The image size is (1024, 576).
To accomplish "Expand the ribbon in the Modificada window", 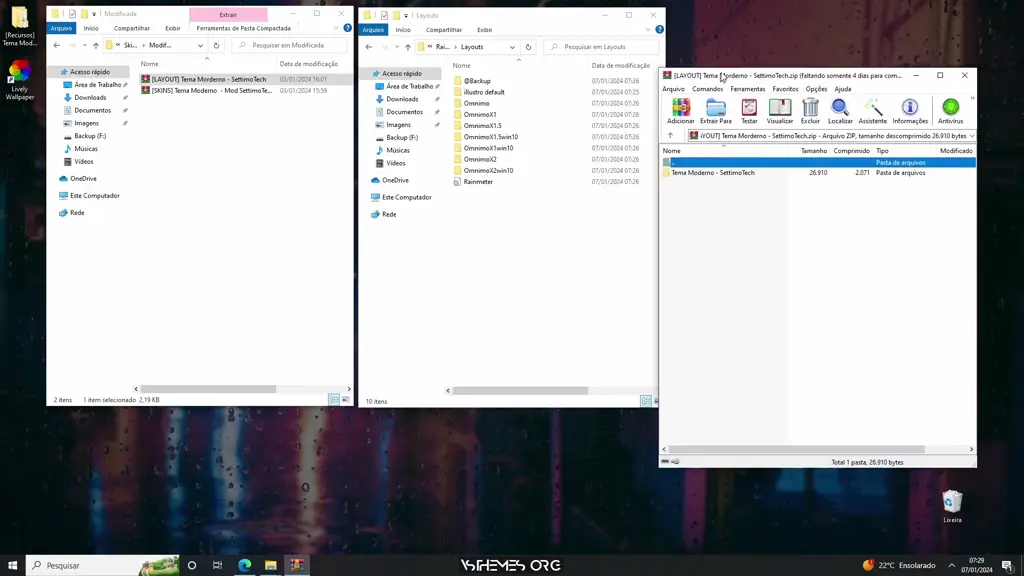I will pos(336,28).
